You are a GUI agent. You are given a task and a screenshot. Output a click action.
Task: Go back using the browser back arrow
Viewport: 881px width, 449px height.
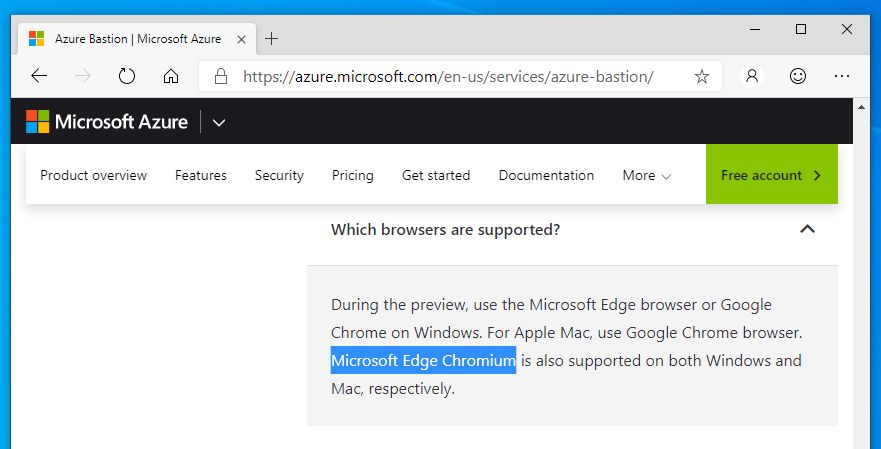(x=39, y=76)
